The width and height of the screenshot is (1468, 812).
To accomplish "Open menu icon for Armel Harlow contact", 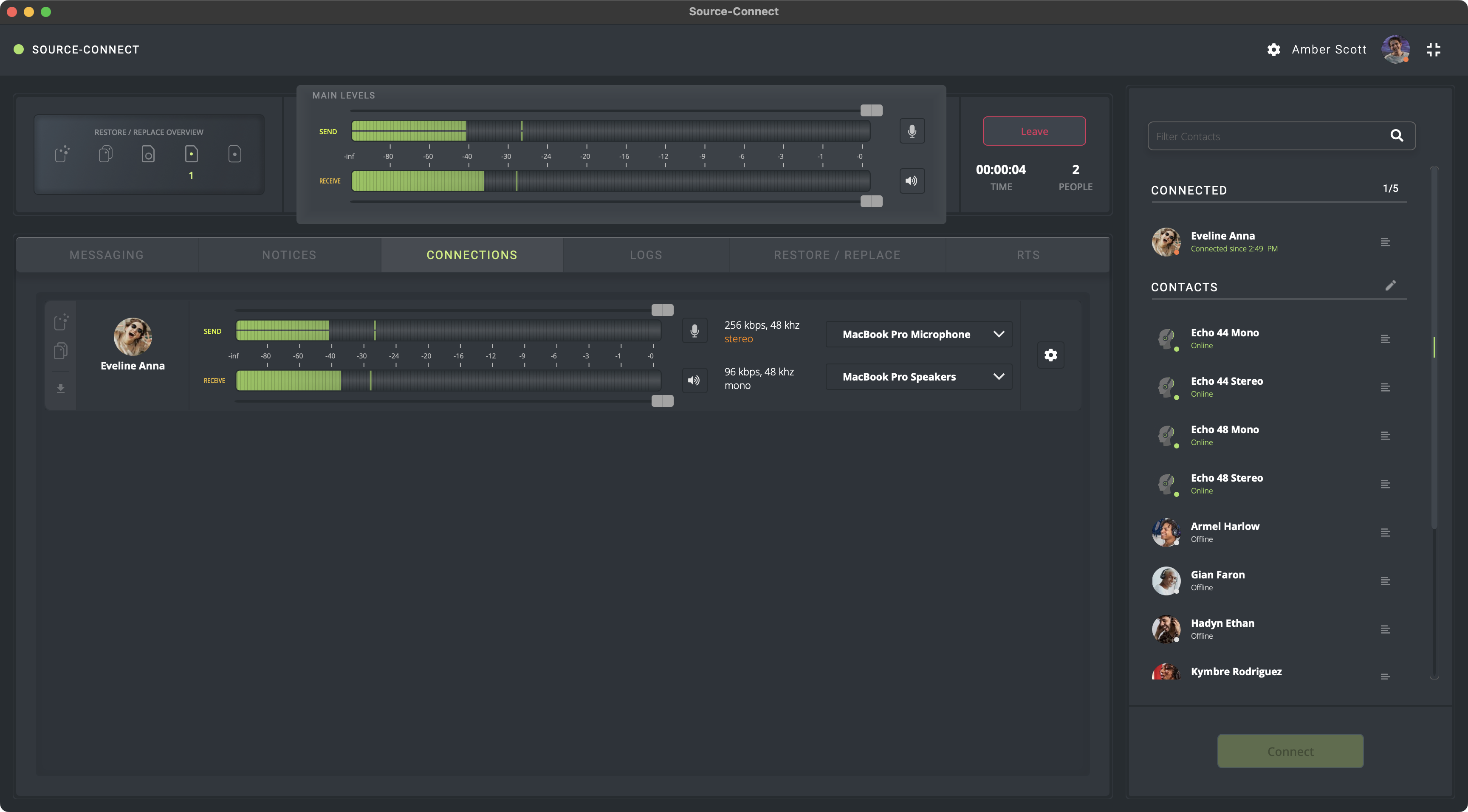I will pyautogui.click(x=1385, y=533).
